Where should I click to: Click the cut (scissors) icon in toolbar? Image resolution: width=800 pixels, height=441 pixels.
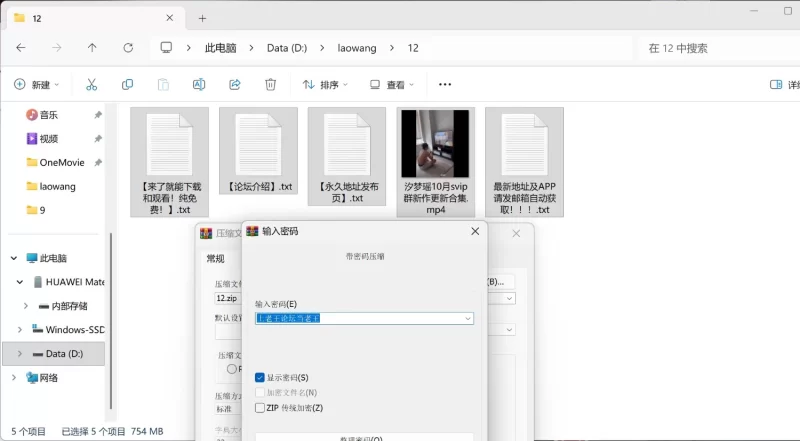tap(91, 85)
